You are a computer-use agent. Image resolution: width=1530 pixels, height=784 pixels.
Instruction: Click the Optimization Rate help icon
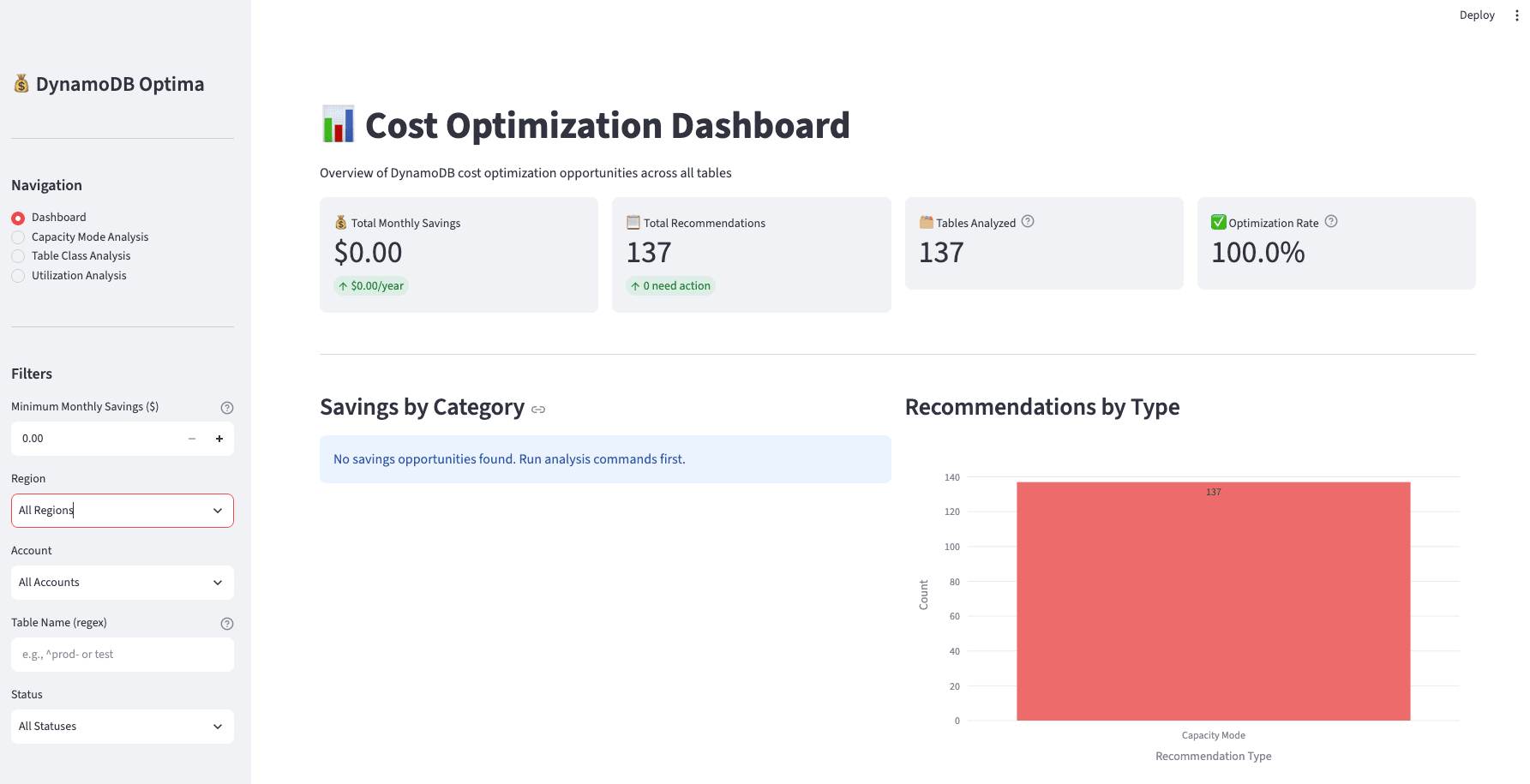point(1331,221)
